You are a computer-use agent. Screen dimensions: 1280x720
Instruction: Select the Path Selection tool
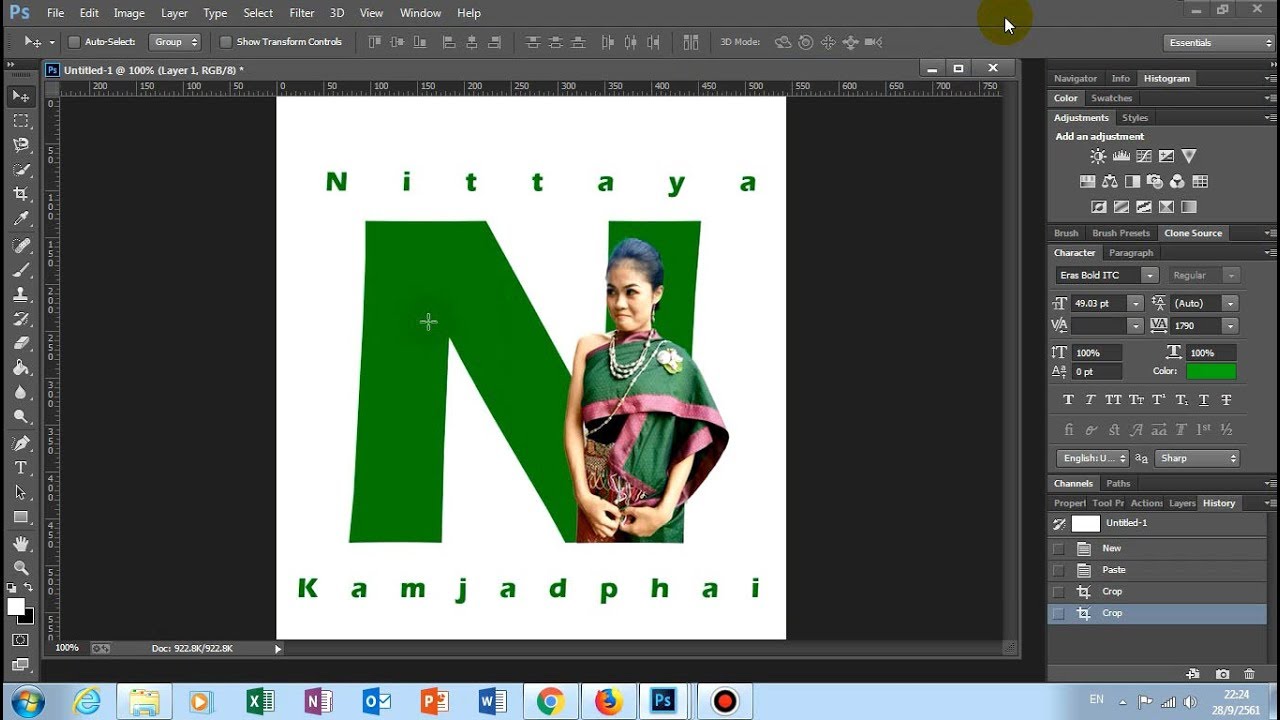coord(21,493)
